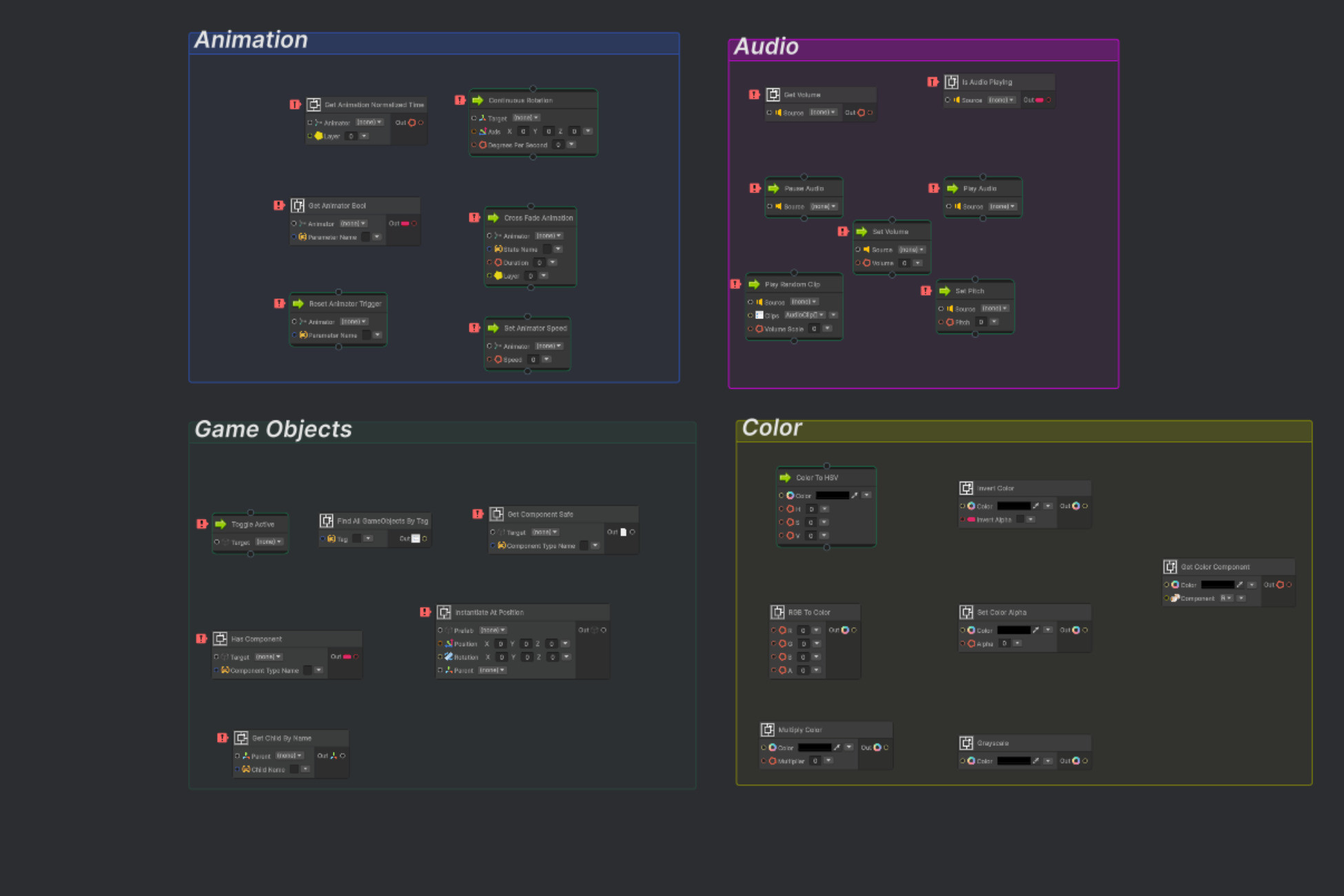This screenshot has width=1344, height=896.
Task: Click the subgraph icon on Grayscale node
Action: click(x=966, y=743)
